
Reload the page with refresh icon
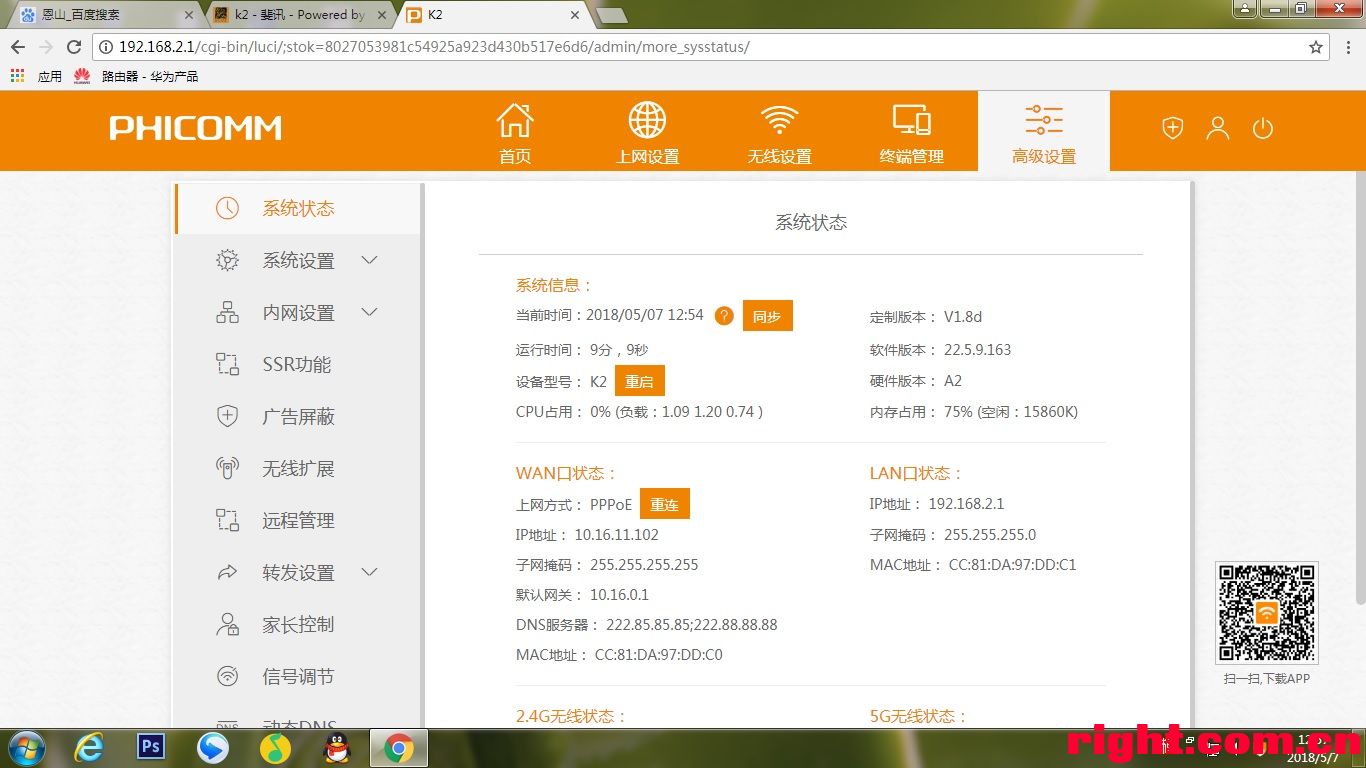pos(73,47)
